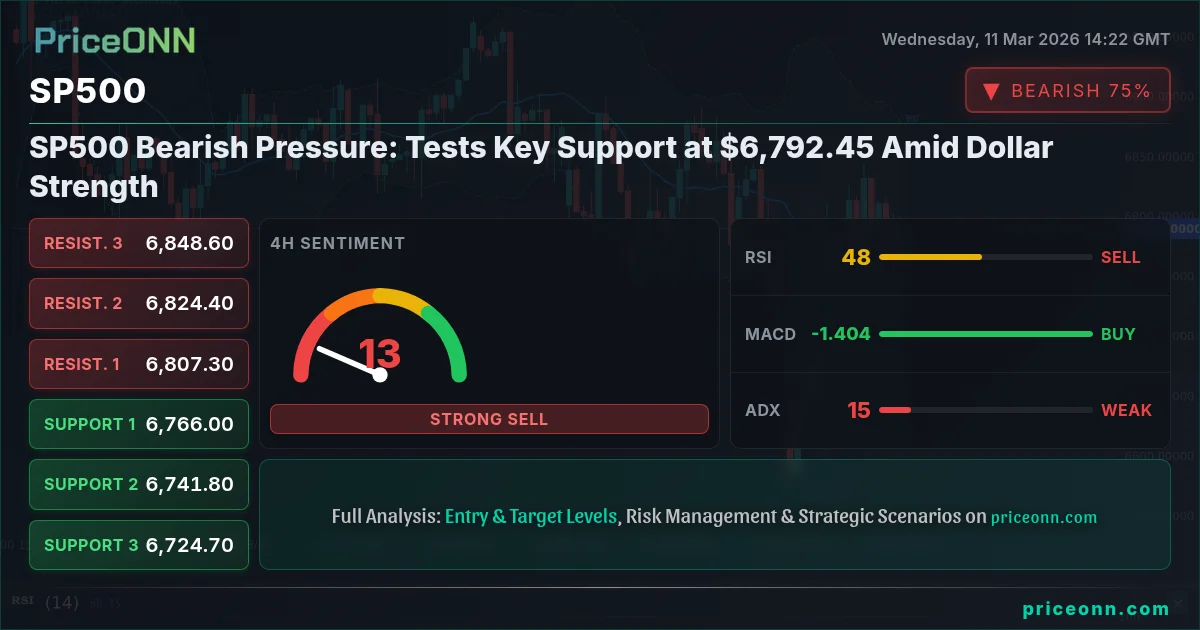The width and height of the screenshot is (1200, 630).
Task: Click the BEARISH 75% badge
Action: (1067, 90)
